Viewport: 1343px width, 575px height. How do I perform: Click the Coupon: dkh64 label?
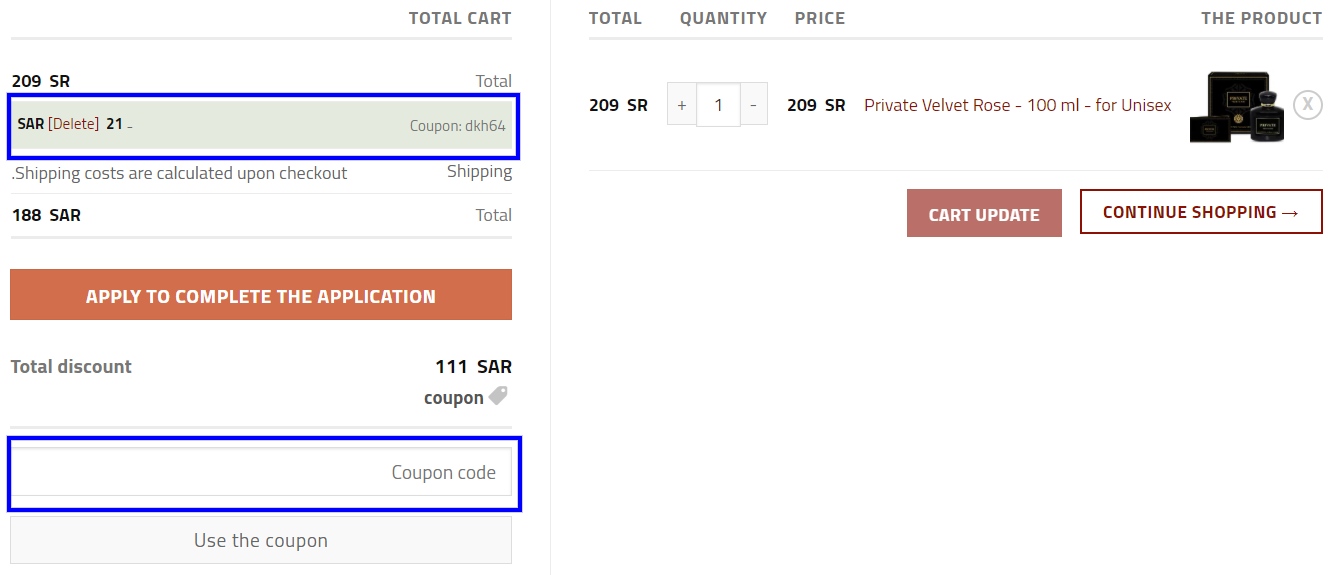457,126
